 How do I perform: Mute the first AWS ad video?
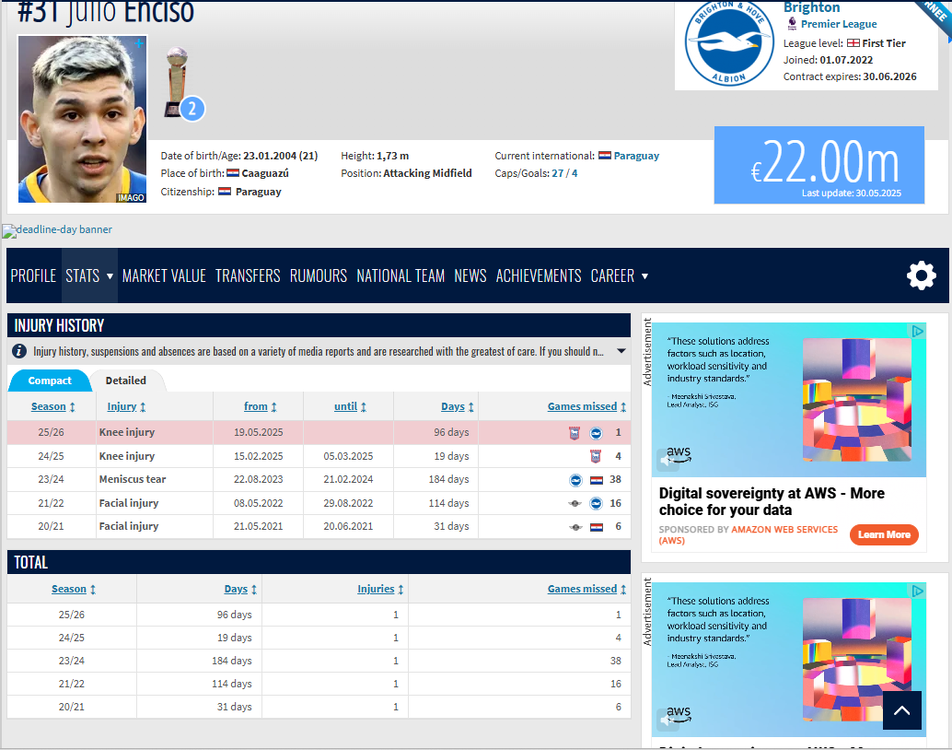click(x=666, y=460)
